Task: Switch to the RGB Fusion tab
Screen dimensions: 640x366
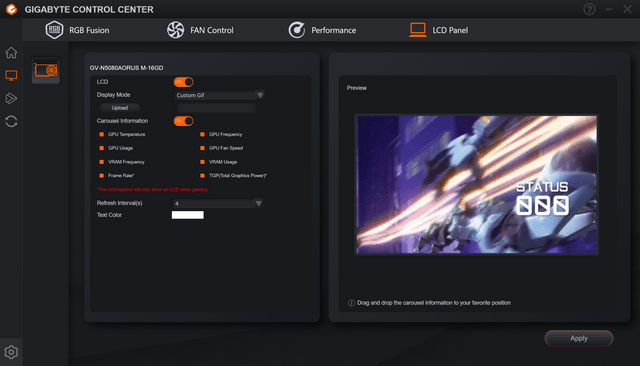Action: click(x=78, y=30)
